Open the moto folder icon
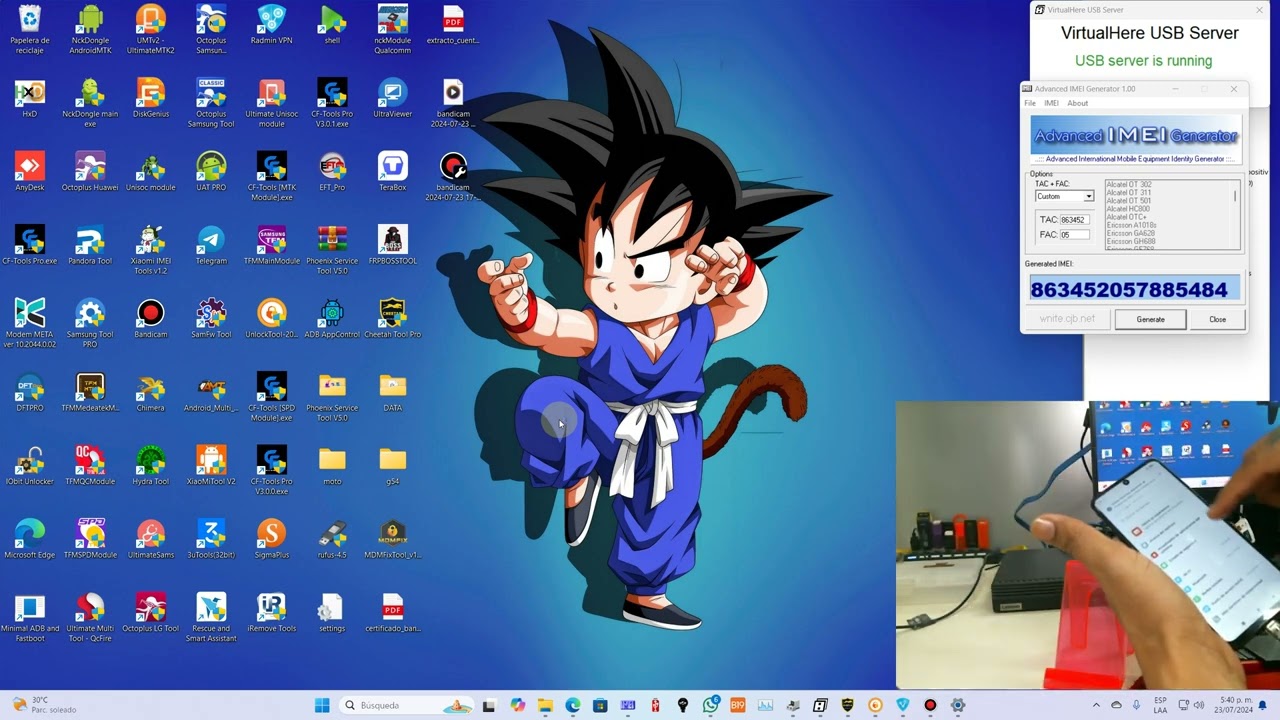1280x720 pixels. (x=332, y=466)
